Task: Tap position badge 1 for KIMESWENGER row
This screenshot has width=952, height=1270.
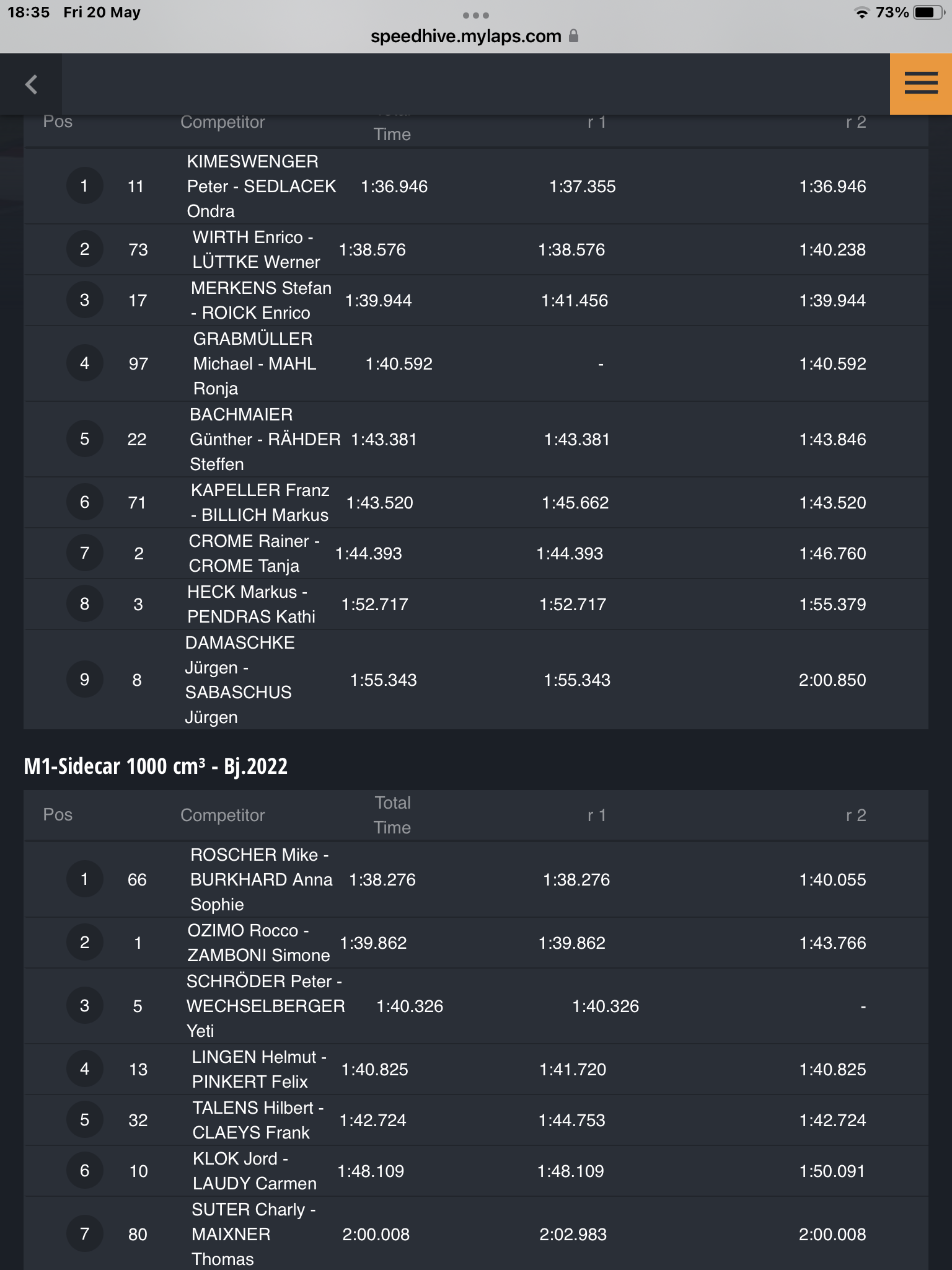Action: (x=84, y=186)
